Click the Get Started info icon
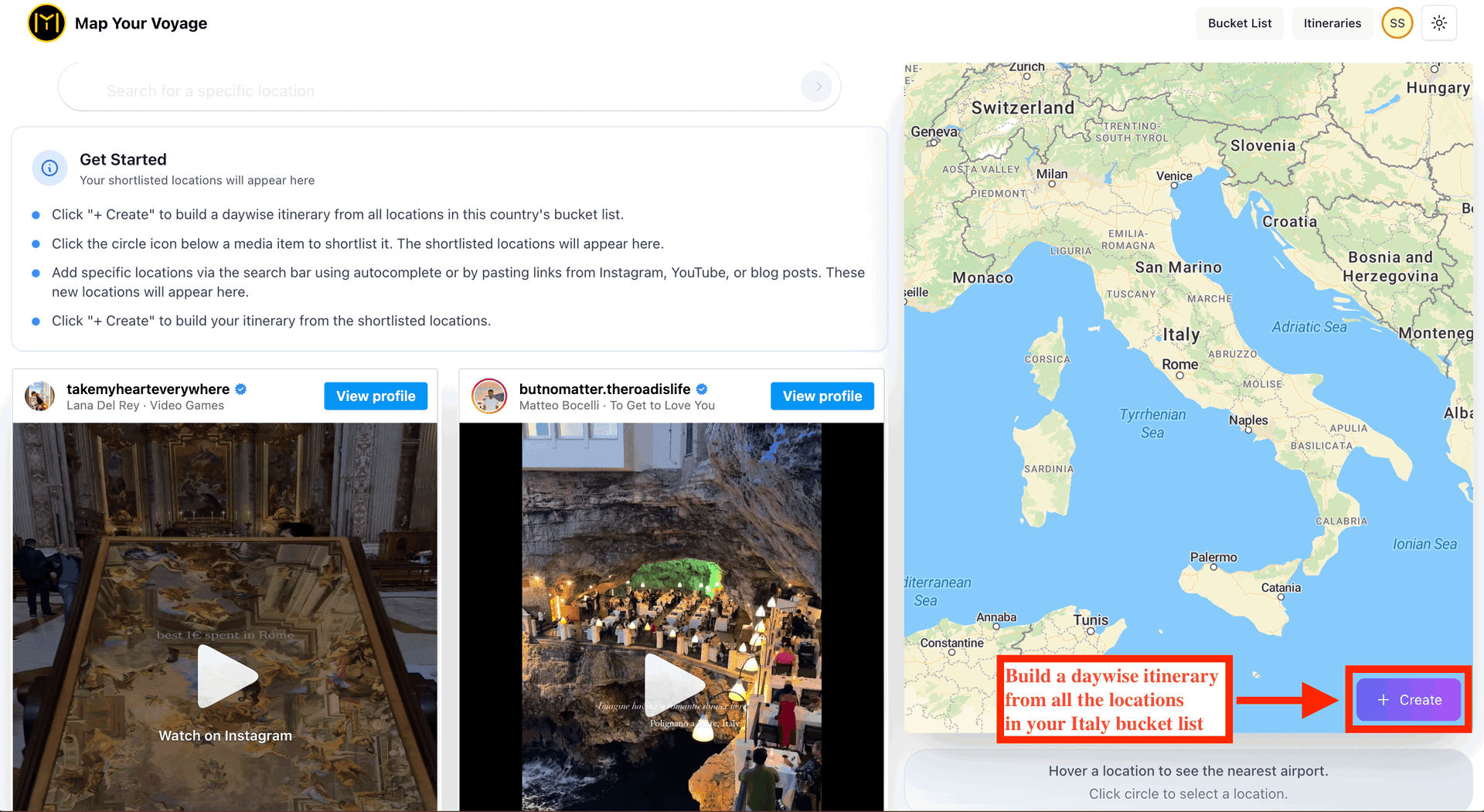 (x=49, y=168)
